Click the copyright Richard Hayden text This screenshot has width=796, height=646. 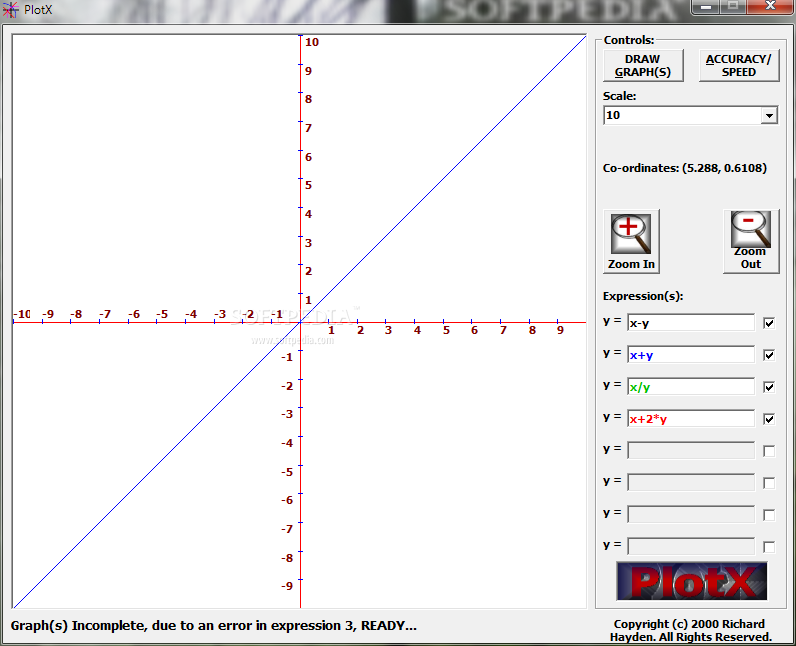[x=690, y=630]
